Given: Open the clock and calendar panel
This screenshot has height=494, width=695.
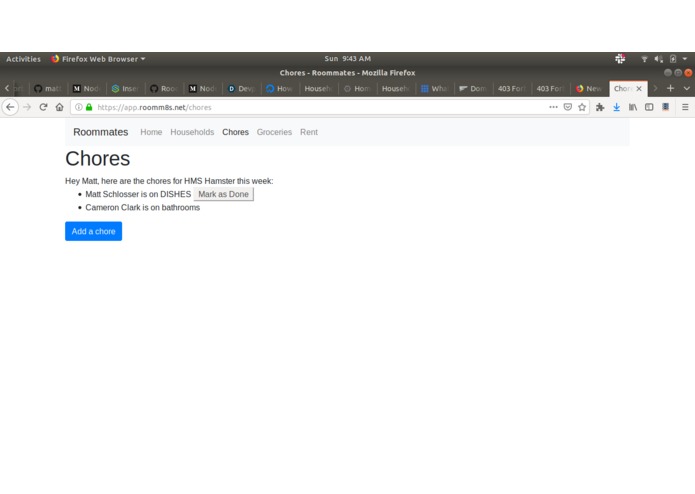Looking at the screenshot, I should coord(348,59).
